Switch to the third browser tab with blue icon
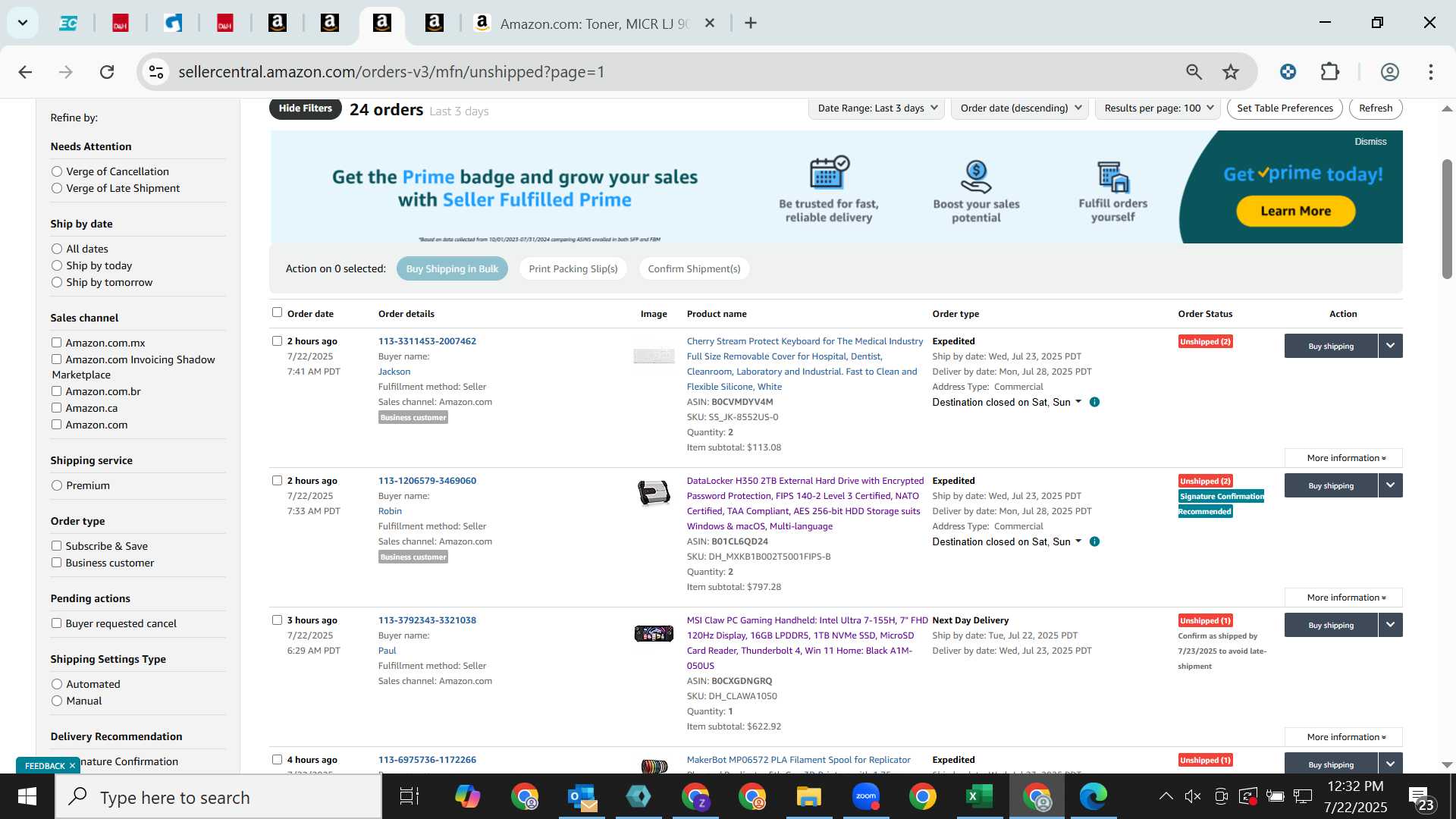Image resolution: width=1456 pixels, height=819 pixels. pos(173,24)
